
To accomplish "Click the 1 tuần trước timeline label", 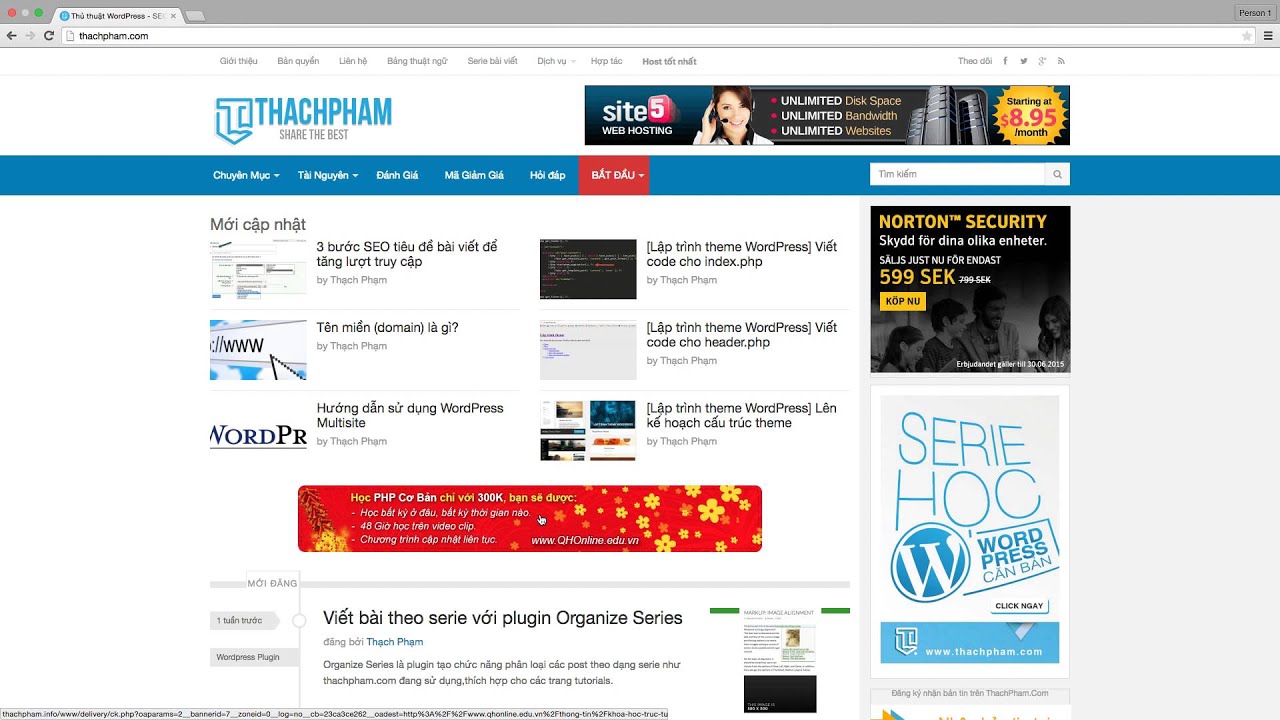I will pyautogui.click(x=246, y=621).
